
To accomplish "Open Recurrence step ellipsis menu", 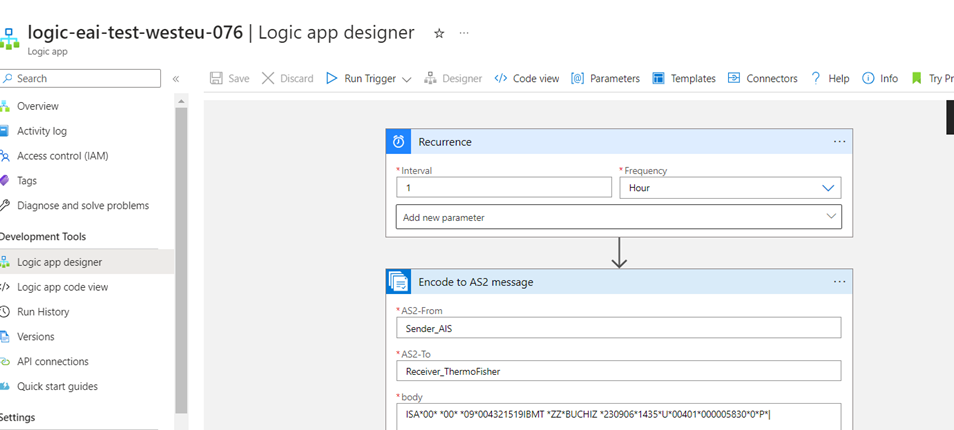I will (x=840, y=142).
